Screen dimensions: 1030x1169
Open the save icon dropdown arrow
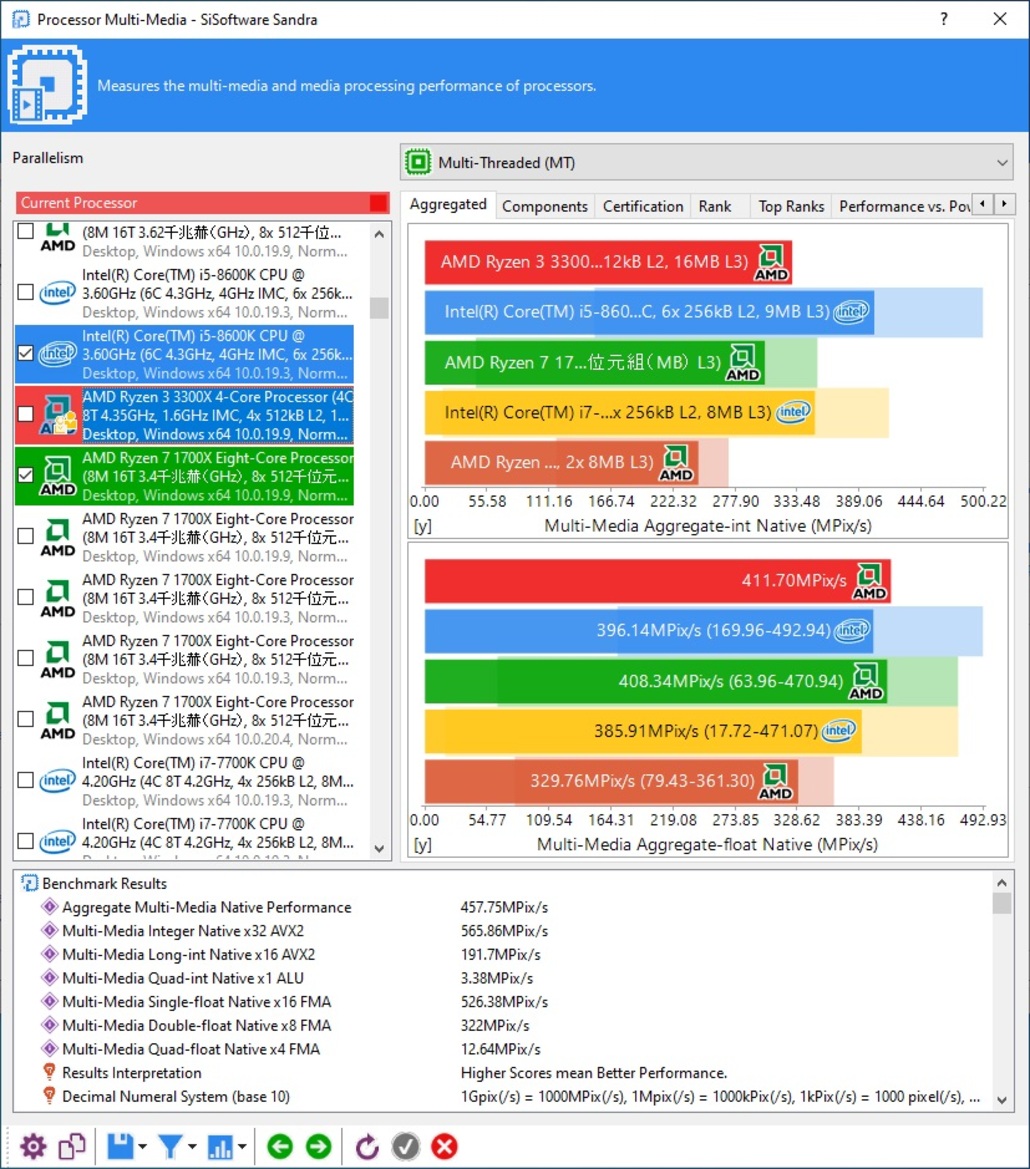point(142,1147)
